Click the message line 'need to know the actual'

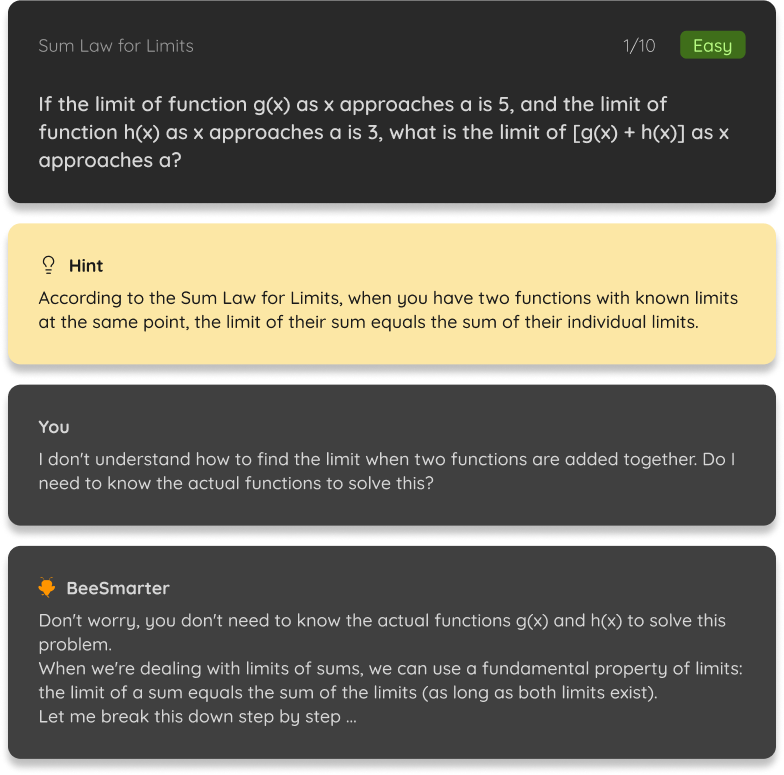(x=236, y=484)
